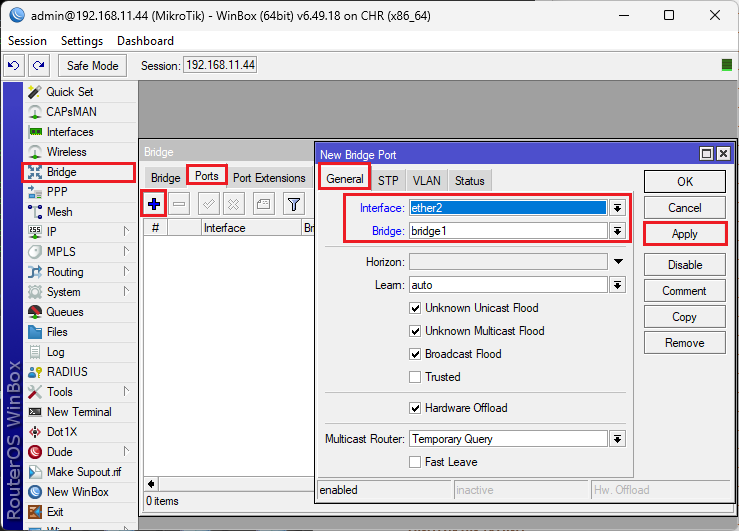Click the filter funnel icon
The height and width of the screenshot is (531, 739).
(293, 204)
